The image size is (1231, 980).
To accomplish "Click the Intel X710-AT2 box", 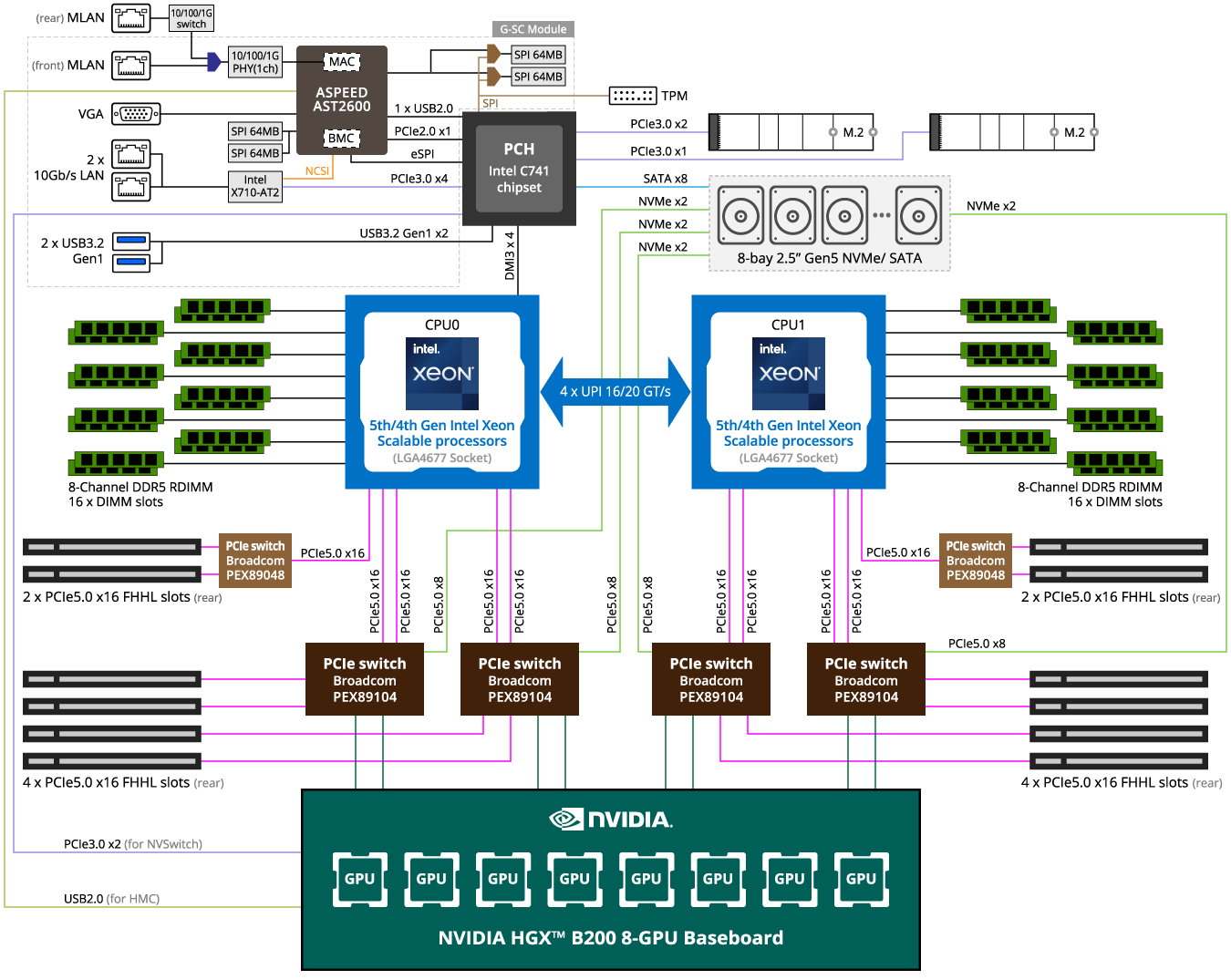I will coord(255,186).
